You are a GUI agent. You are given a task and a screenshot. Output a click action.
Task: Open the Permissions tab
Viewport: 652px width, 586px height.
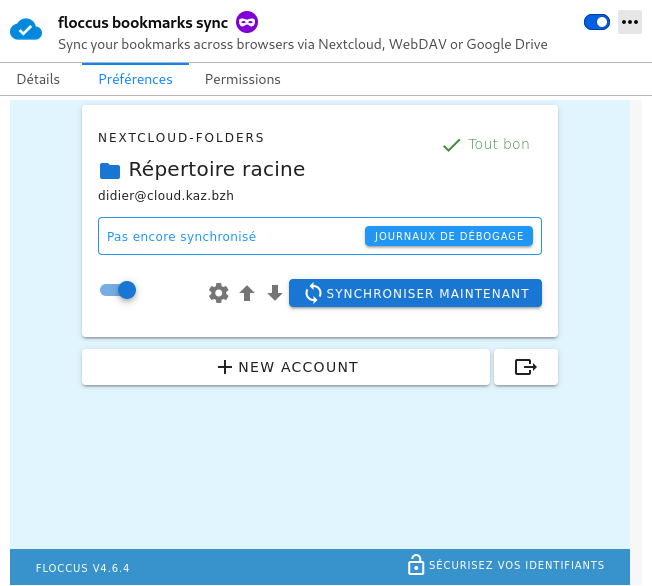pos(242,79)
